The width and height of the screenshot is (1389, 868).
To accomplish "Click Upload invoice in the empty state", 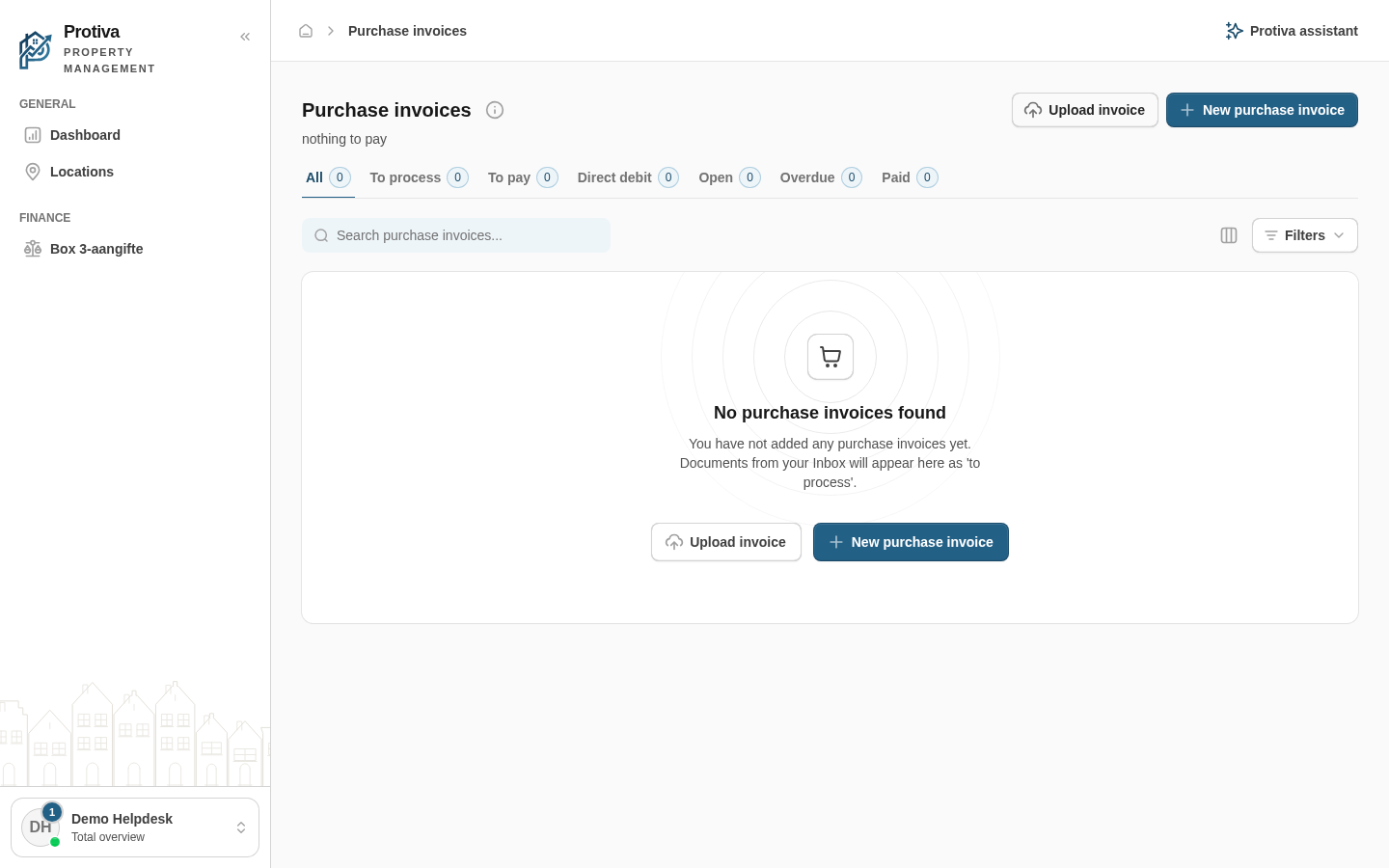I will (726, 542).
